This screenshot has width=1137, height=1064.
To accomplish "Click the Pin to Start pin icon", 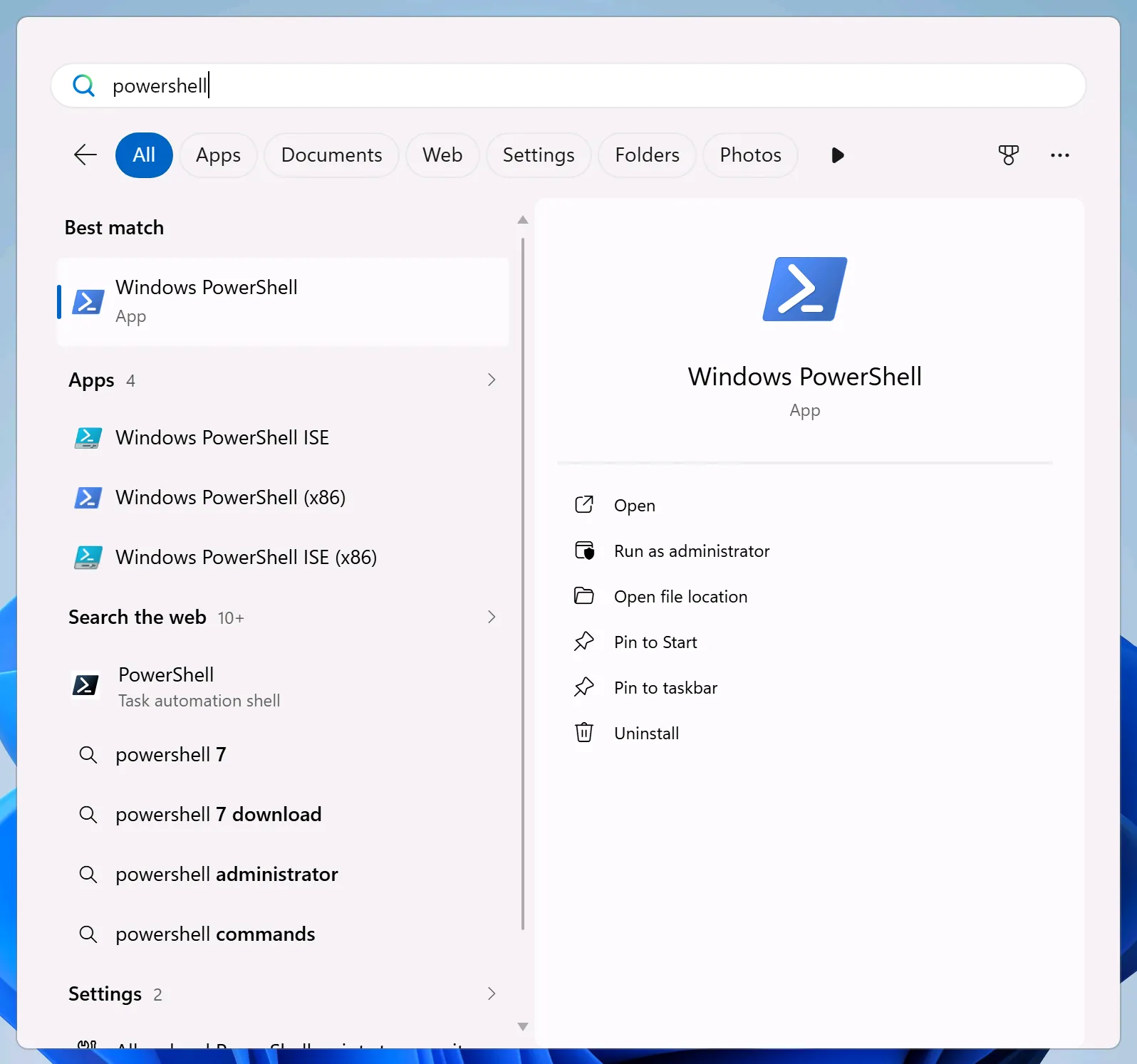I will click(584, 642).
